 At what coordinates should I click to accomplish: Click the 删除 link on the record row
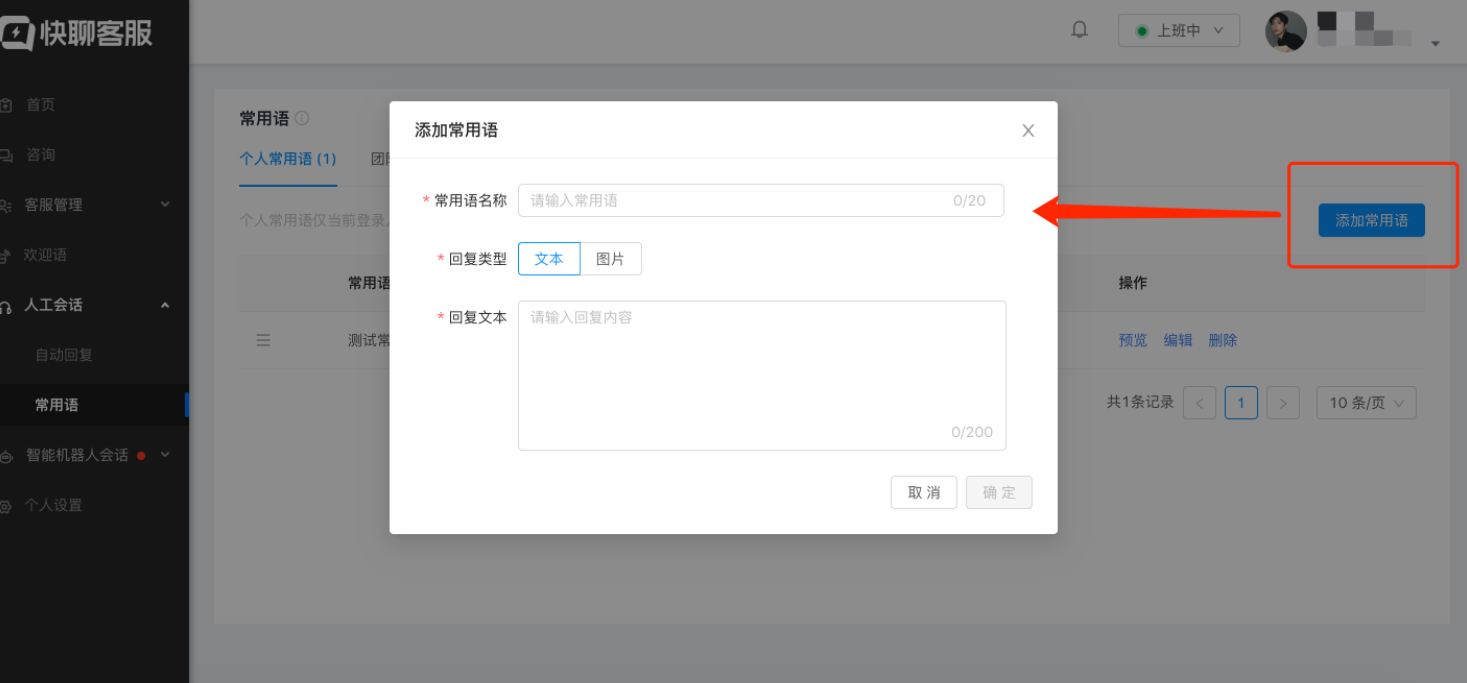[x=1223, y=339]
